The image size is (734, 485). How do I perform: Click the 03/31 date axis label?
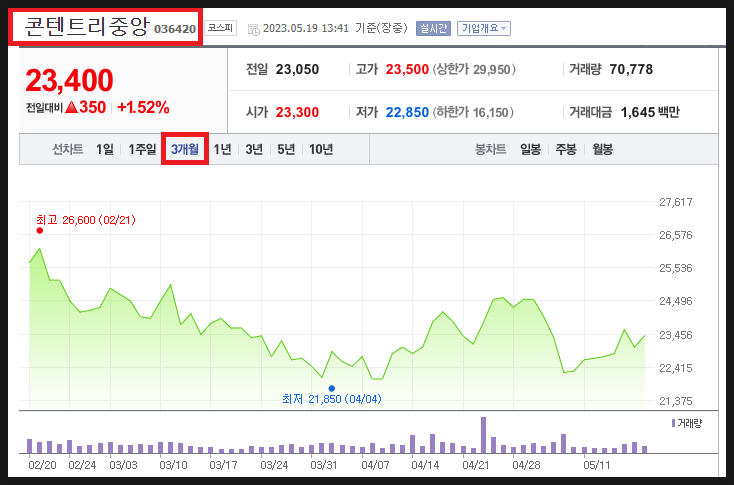(x=324, y=465)
